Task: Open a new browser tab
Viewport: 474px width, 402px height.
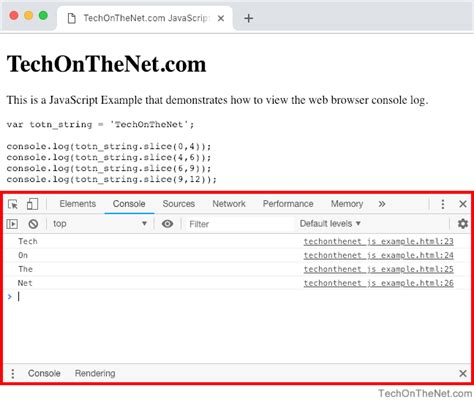Action: 248,18
